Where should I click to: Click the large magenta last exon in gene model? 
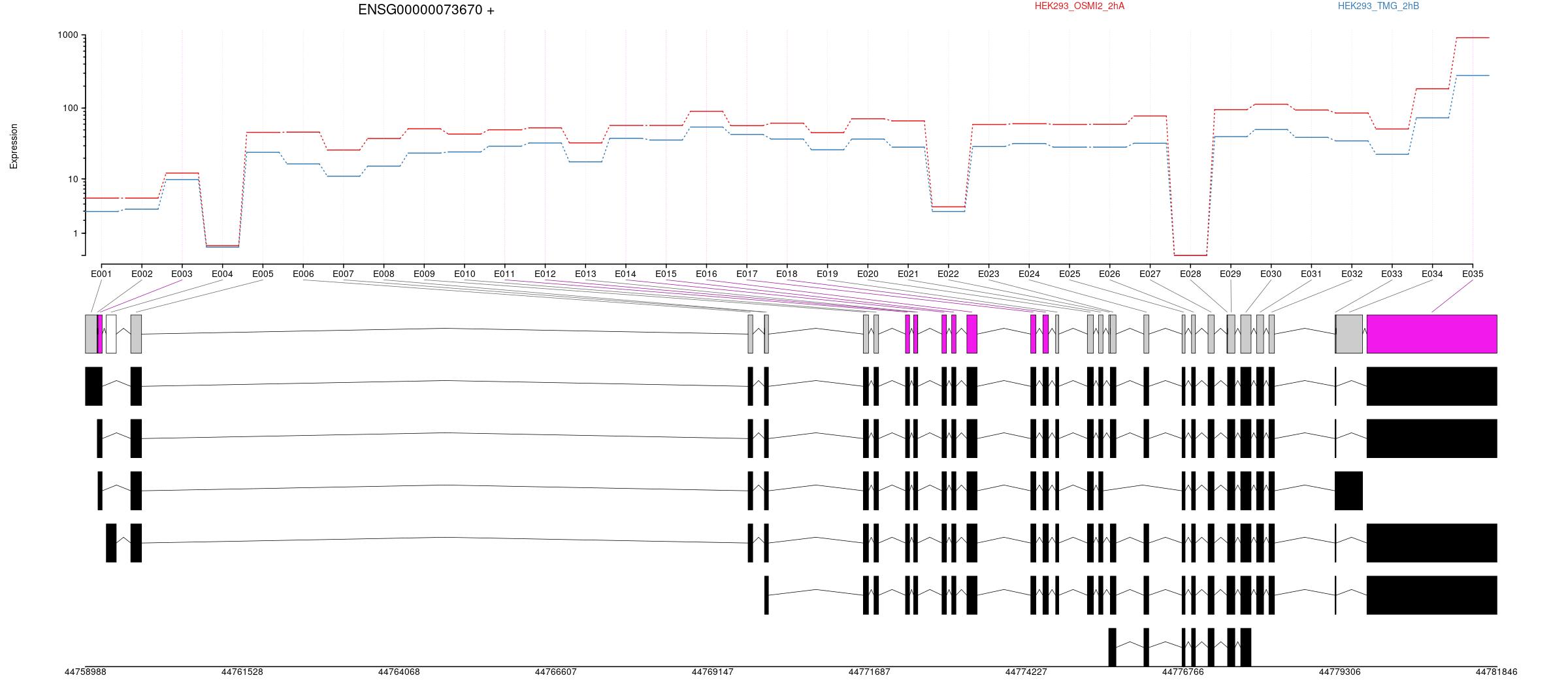1432,334
